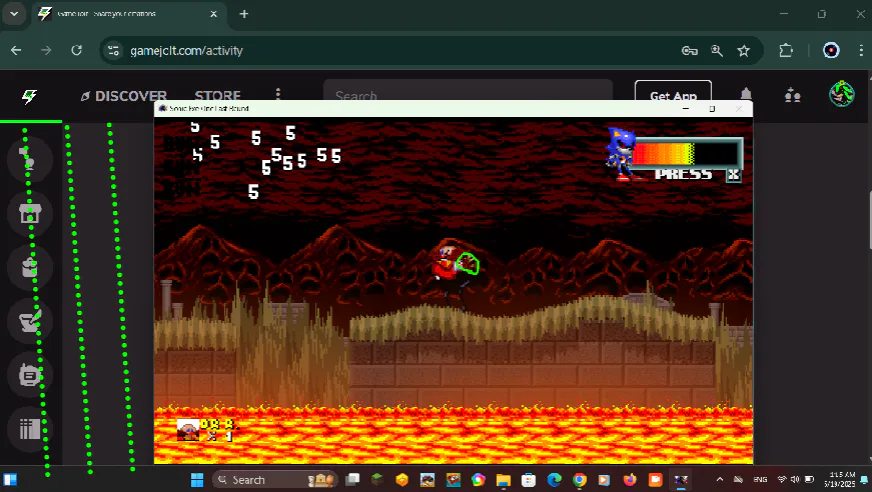Viewport: 872px width, 492px height.
Task: Click the browser back arrow
Action: [16, 51]
